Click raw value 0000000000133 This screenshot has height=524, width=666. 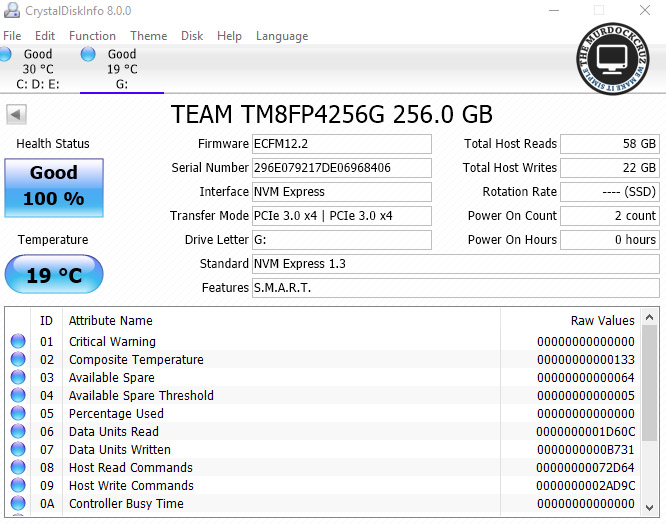586,360
